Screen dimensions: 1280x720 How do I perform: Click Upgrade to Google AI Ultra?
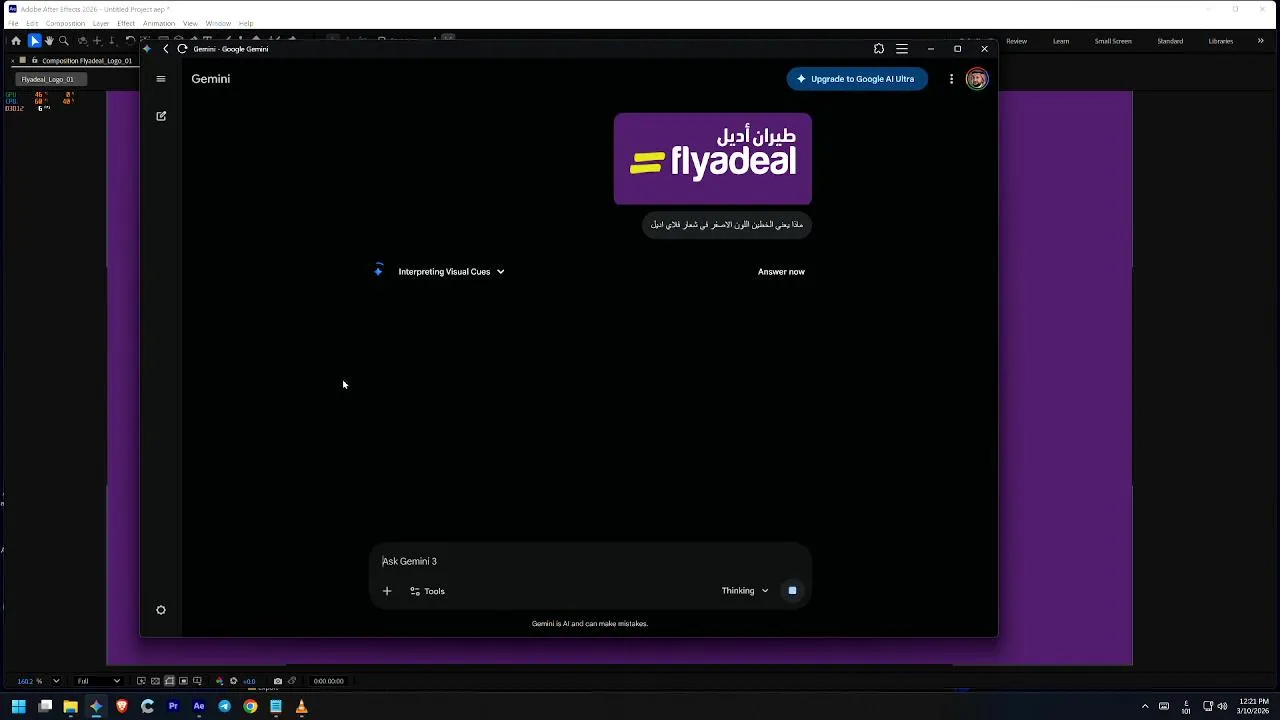[857, 79]
